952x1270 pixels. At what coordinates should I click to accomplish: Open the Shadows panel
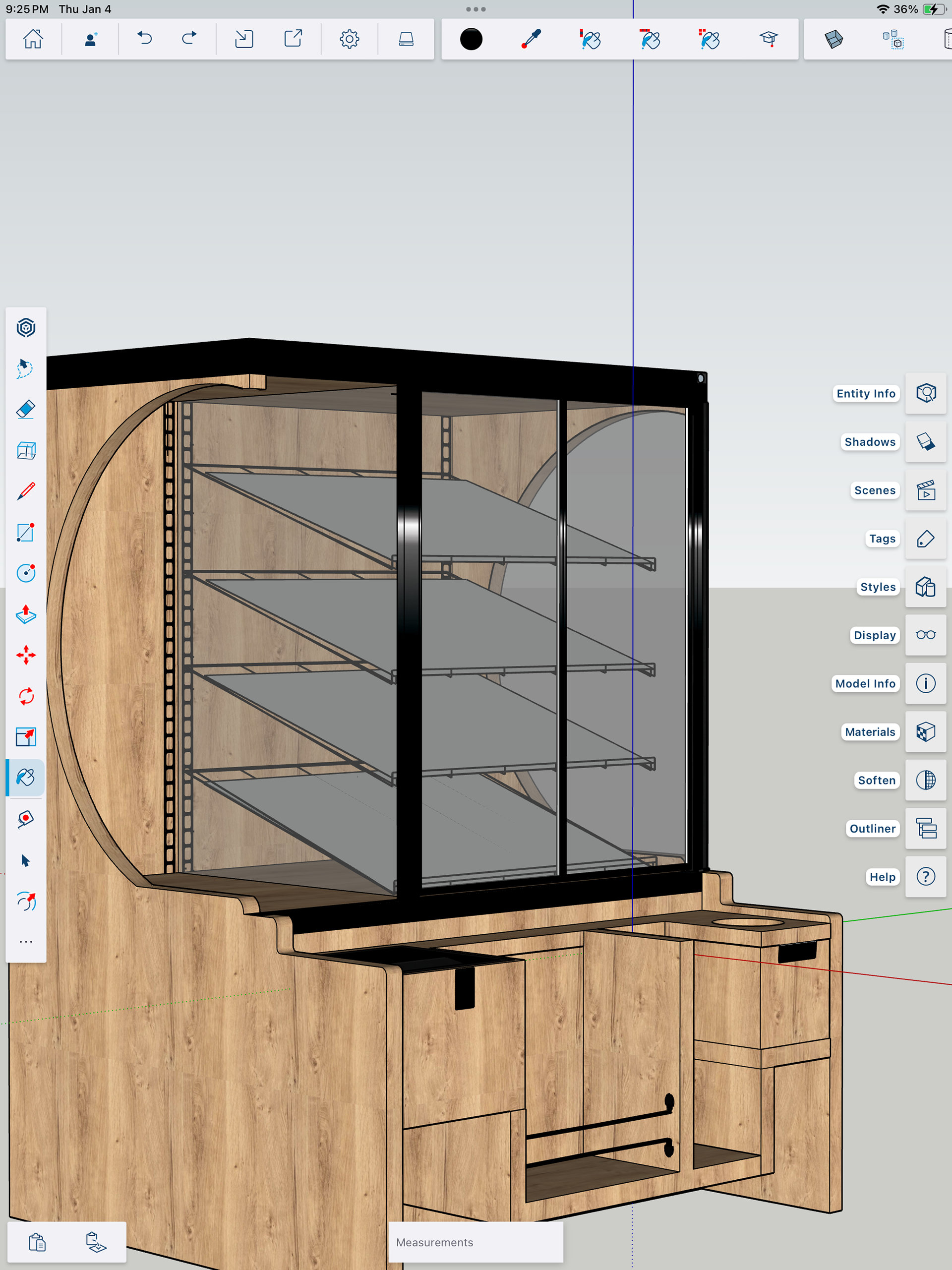(926, 442)
